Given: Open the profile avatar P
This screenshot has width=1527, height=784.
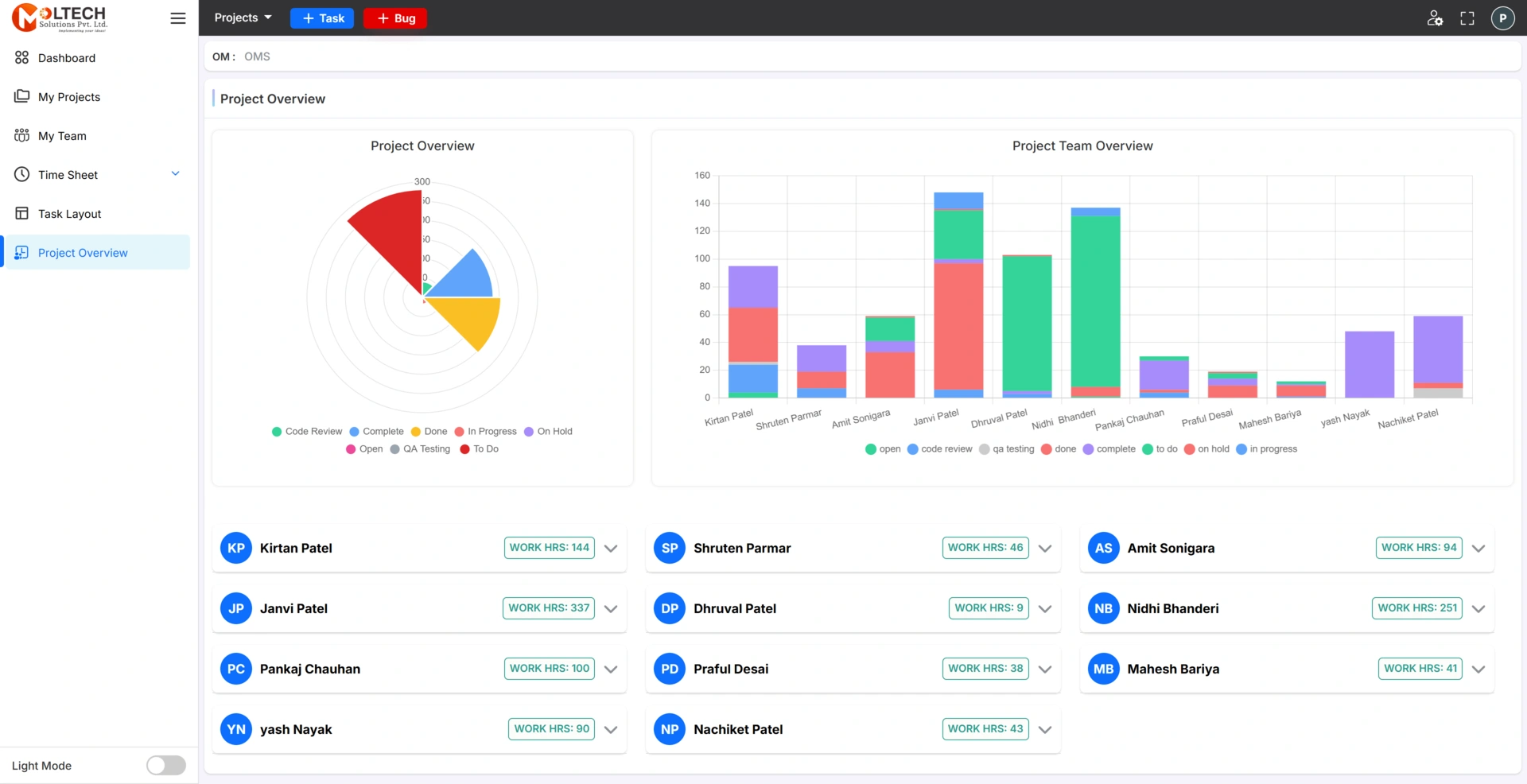Looking at the screenshot, I should (x=1502, y=18).
